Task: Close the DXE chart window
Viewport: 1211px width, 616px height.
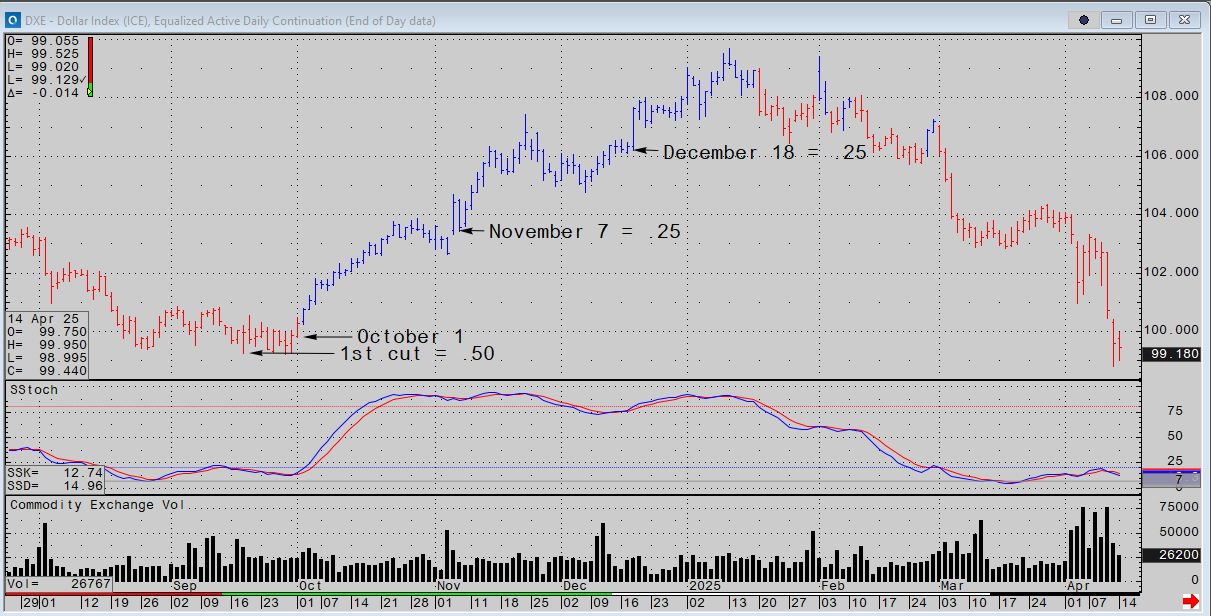Action: [x=1184, y=19]
